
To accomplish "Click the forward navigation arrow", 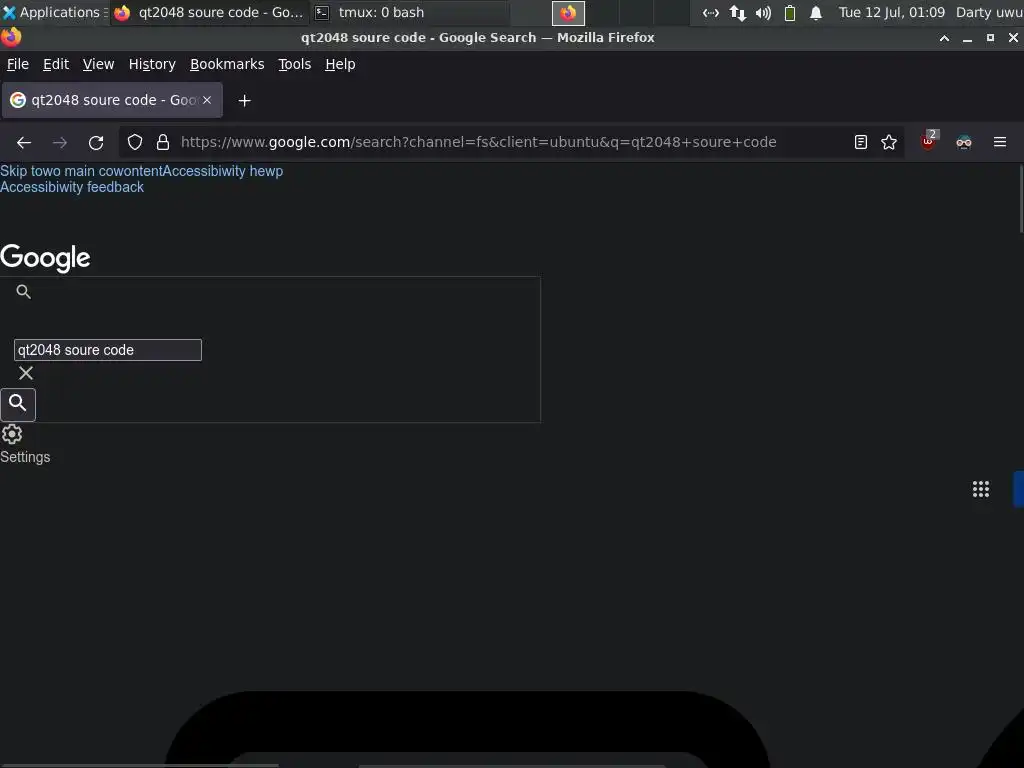I will pos(59,142).
